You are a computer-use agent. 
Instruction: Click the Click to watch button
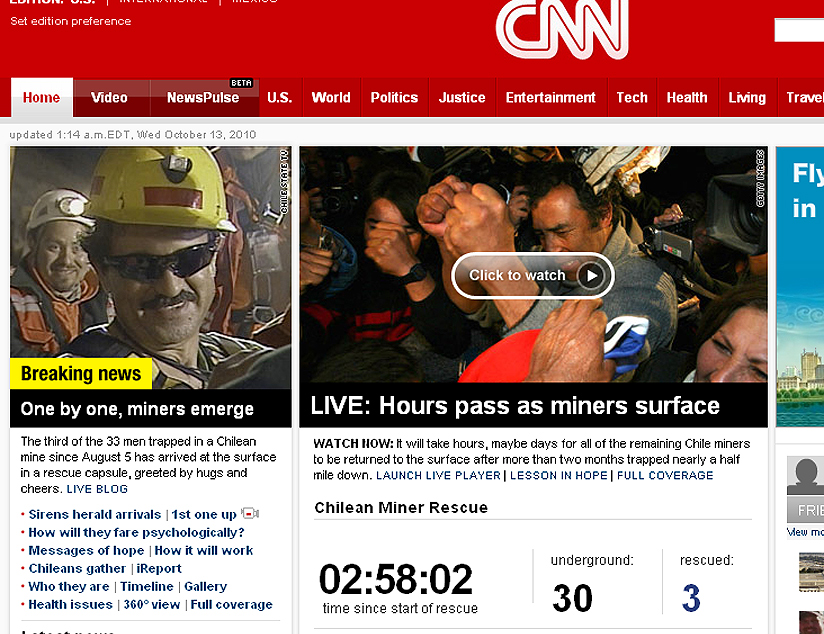pos(533,275)
